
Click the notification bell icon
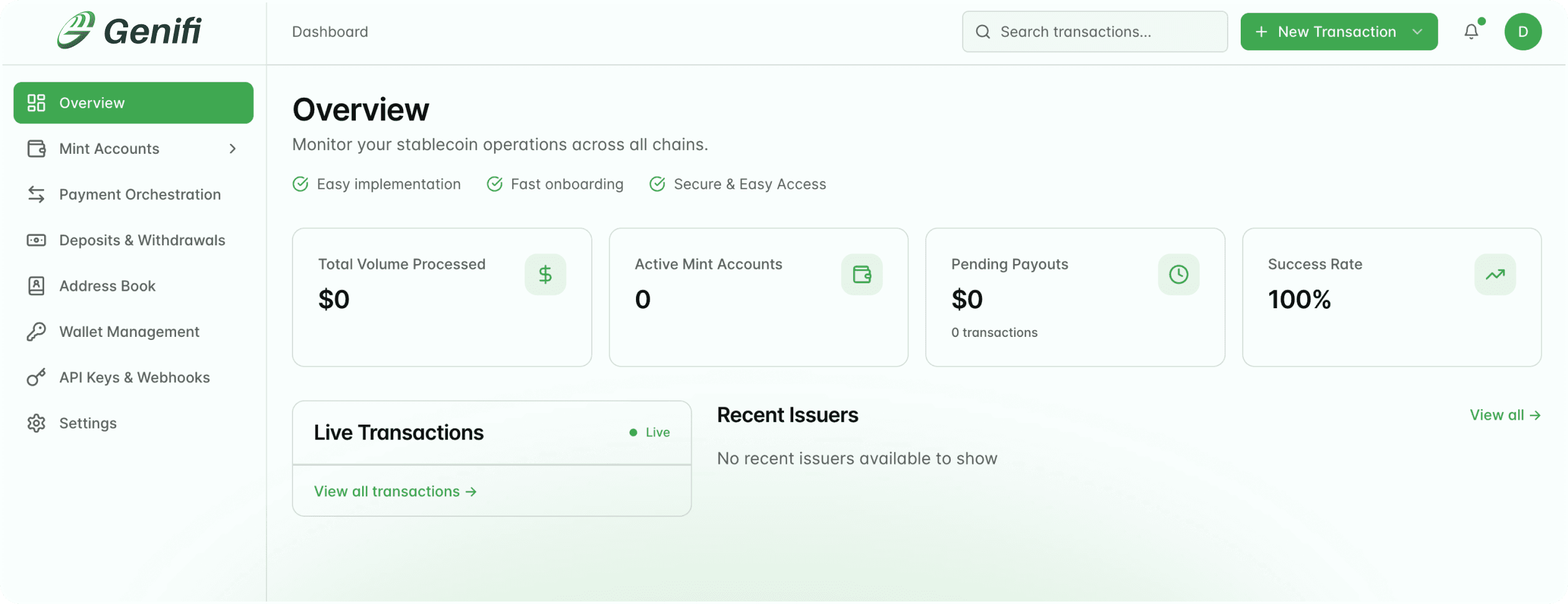pos(1471,31)
